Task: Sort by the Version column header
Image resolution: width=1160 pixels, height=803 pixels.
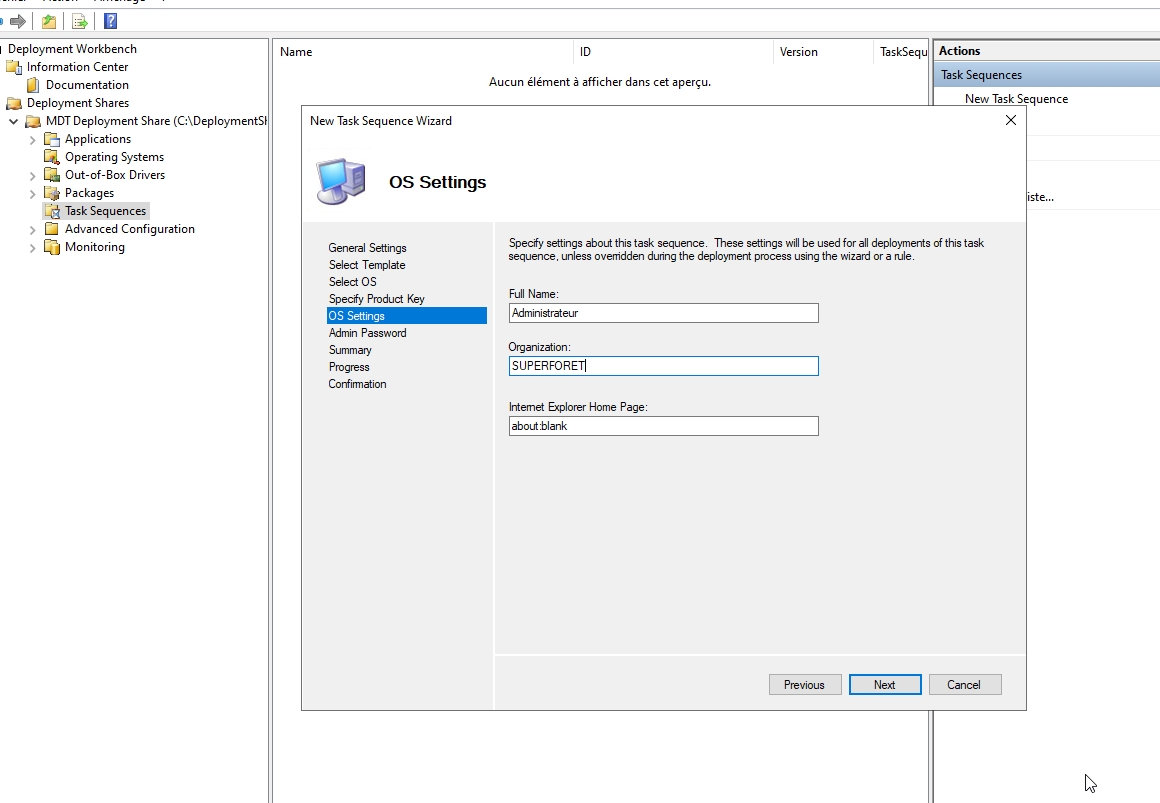Action: [x=823, y=52]
